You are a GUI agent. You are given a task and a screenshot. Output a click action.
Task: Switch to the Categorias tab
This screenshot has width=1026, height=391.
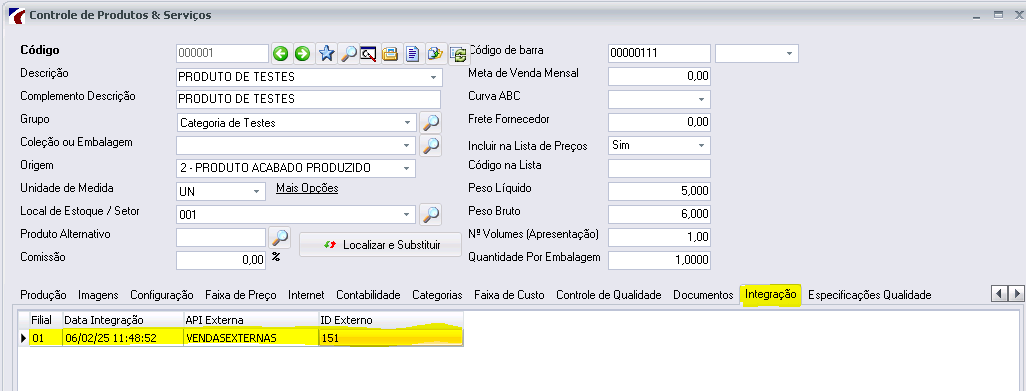437,295
